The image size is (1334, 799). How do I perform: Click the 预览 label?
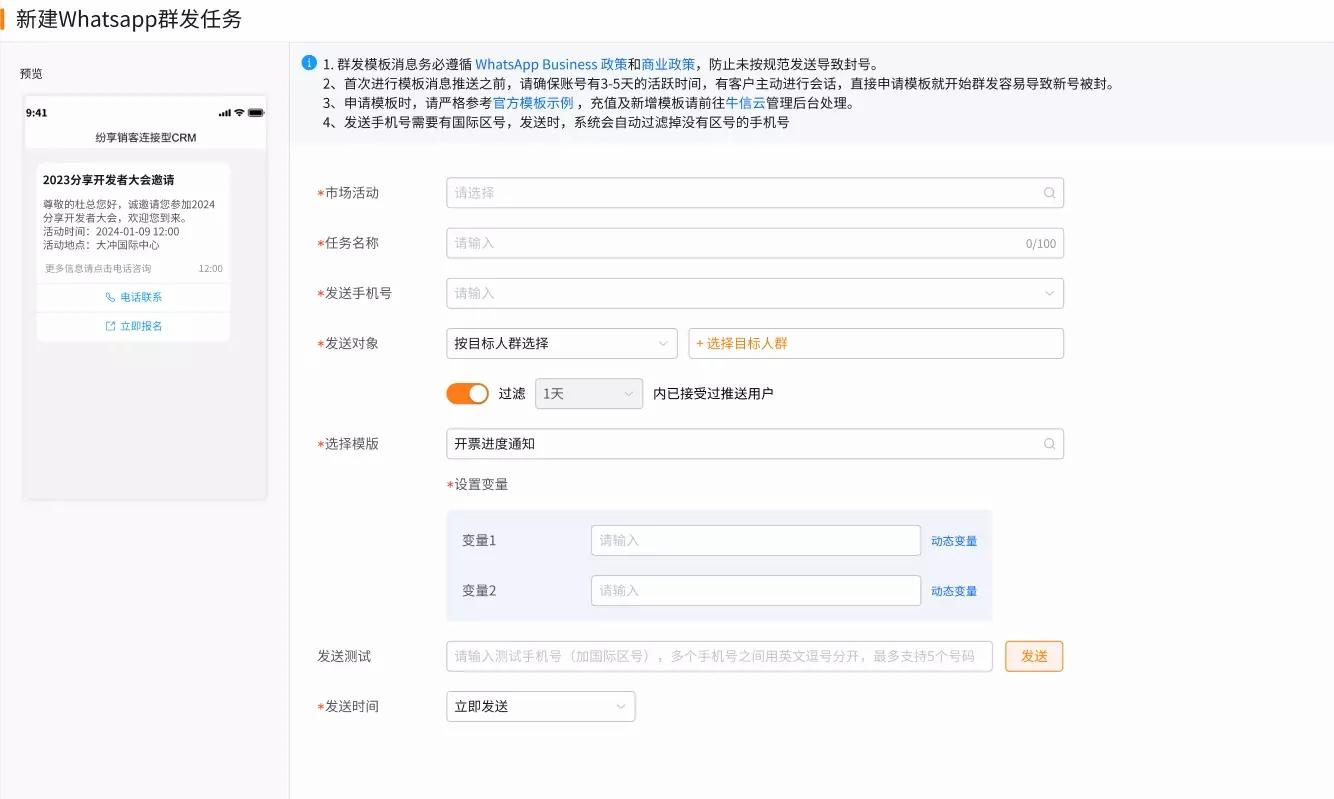pos(31,74)
